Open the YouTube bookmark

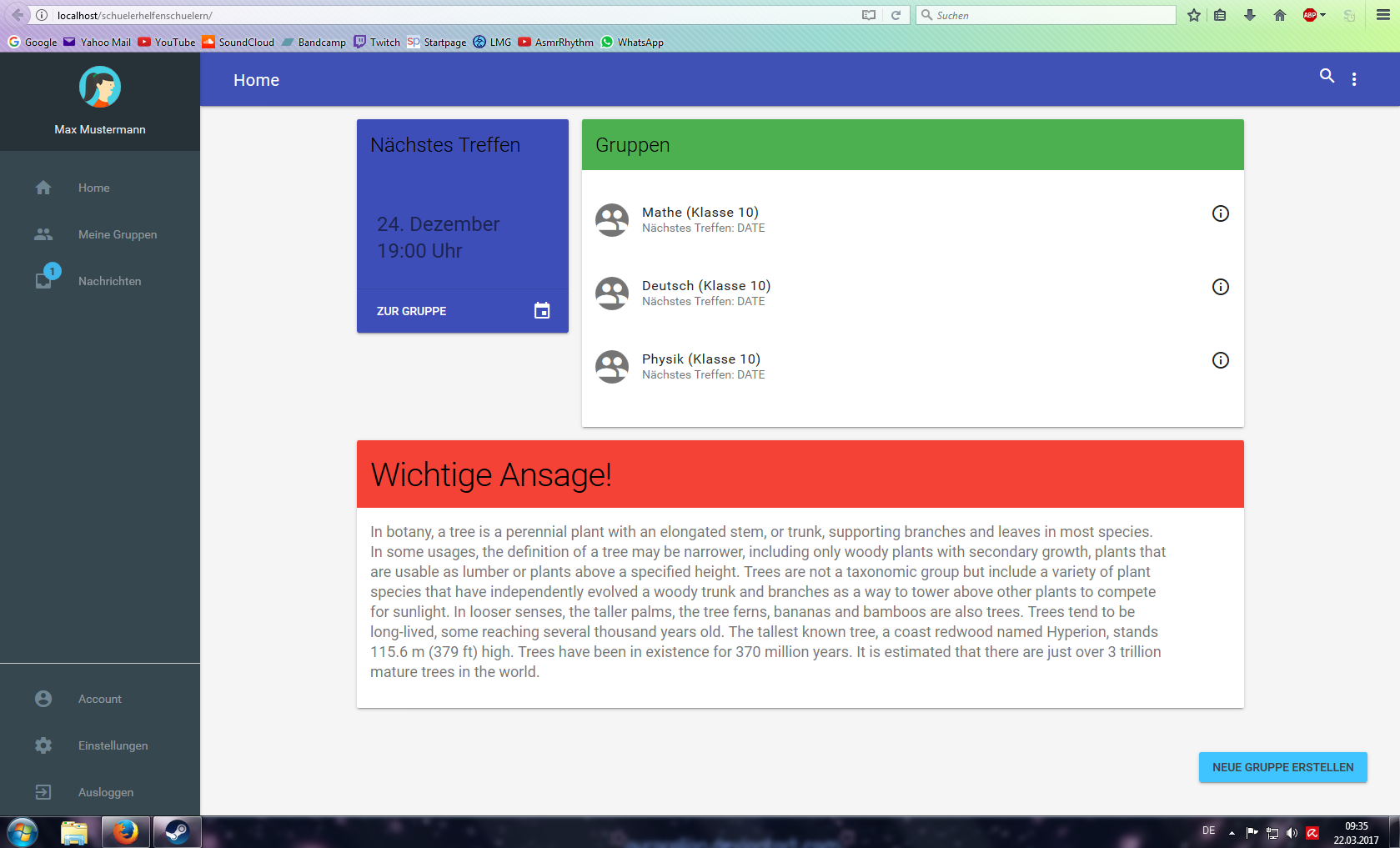167,42
